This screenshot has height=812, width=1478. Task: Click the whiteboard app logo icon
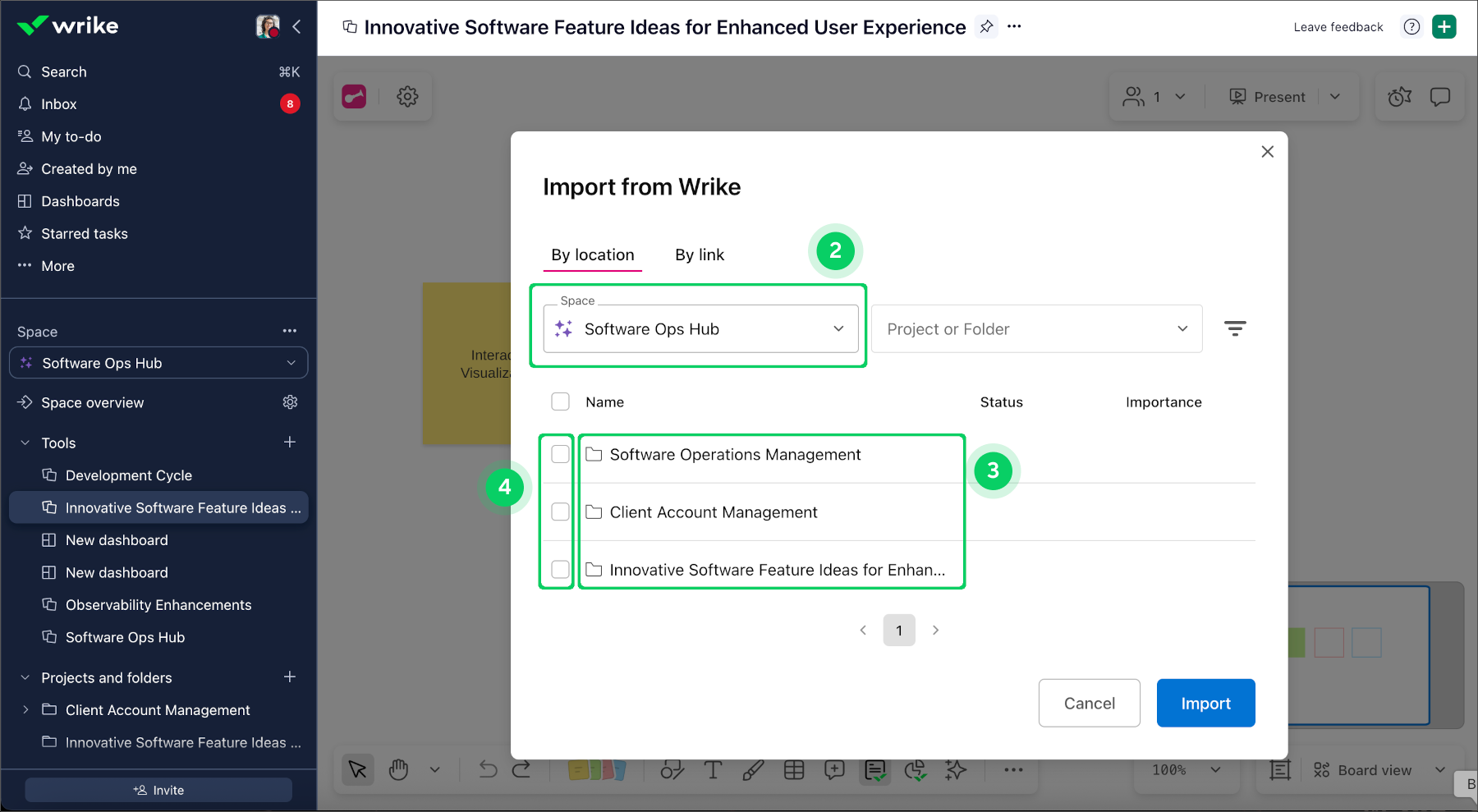[x=354, y=97]
